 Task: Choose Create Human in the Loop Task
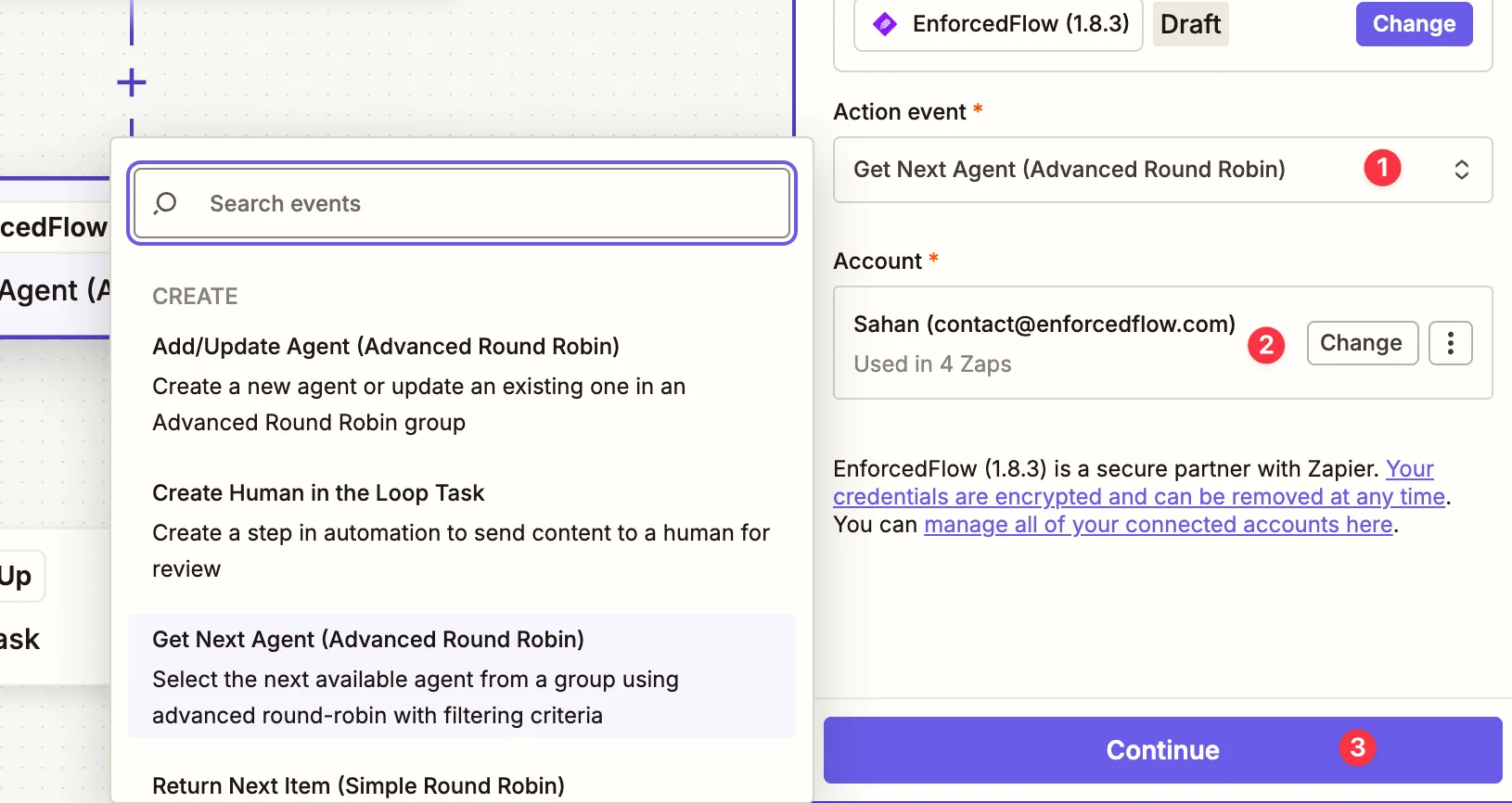coord(318,493)
